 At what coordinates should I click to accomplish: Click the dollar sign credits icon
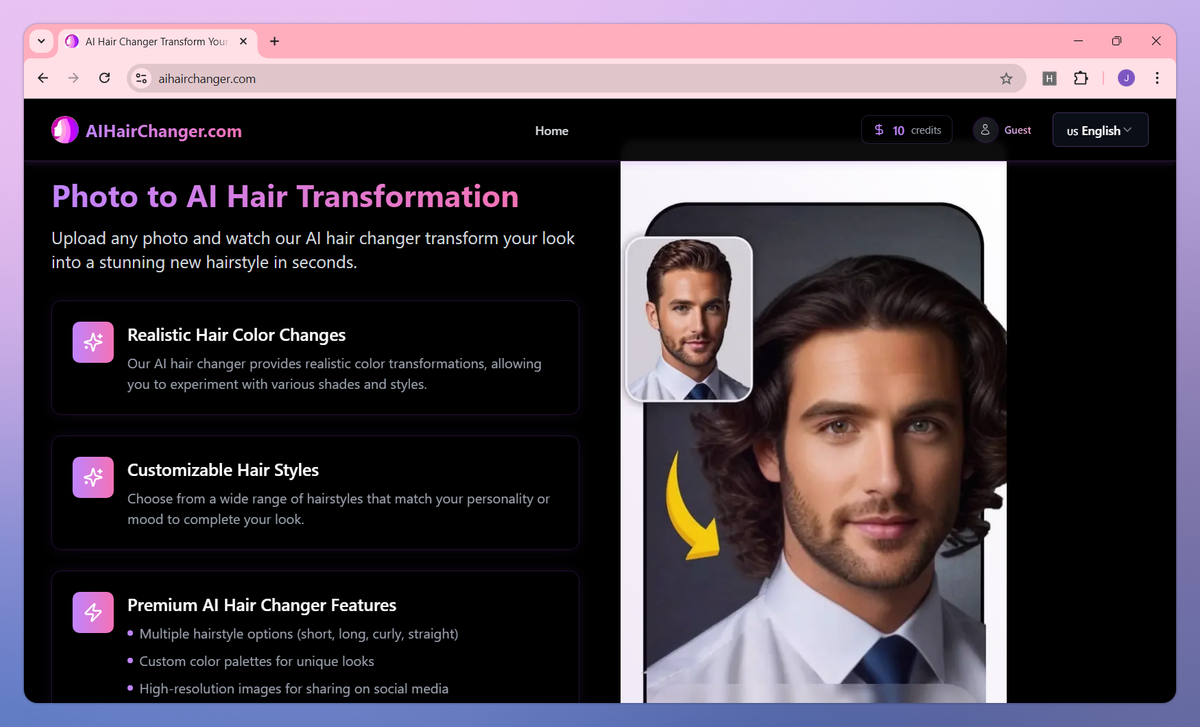pos(879,130)
